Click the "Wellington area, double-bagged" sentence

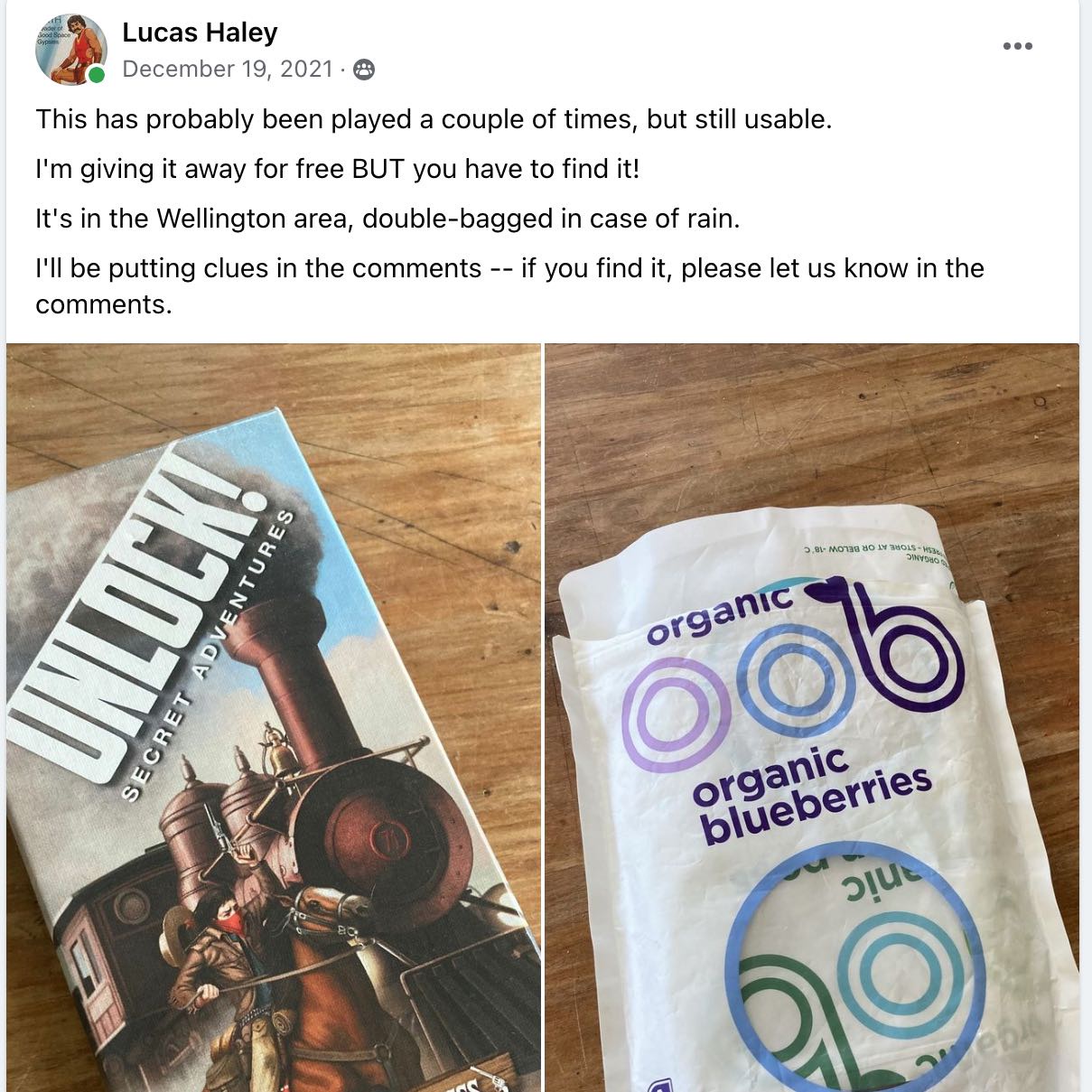387,219
